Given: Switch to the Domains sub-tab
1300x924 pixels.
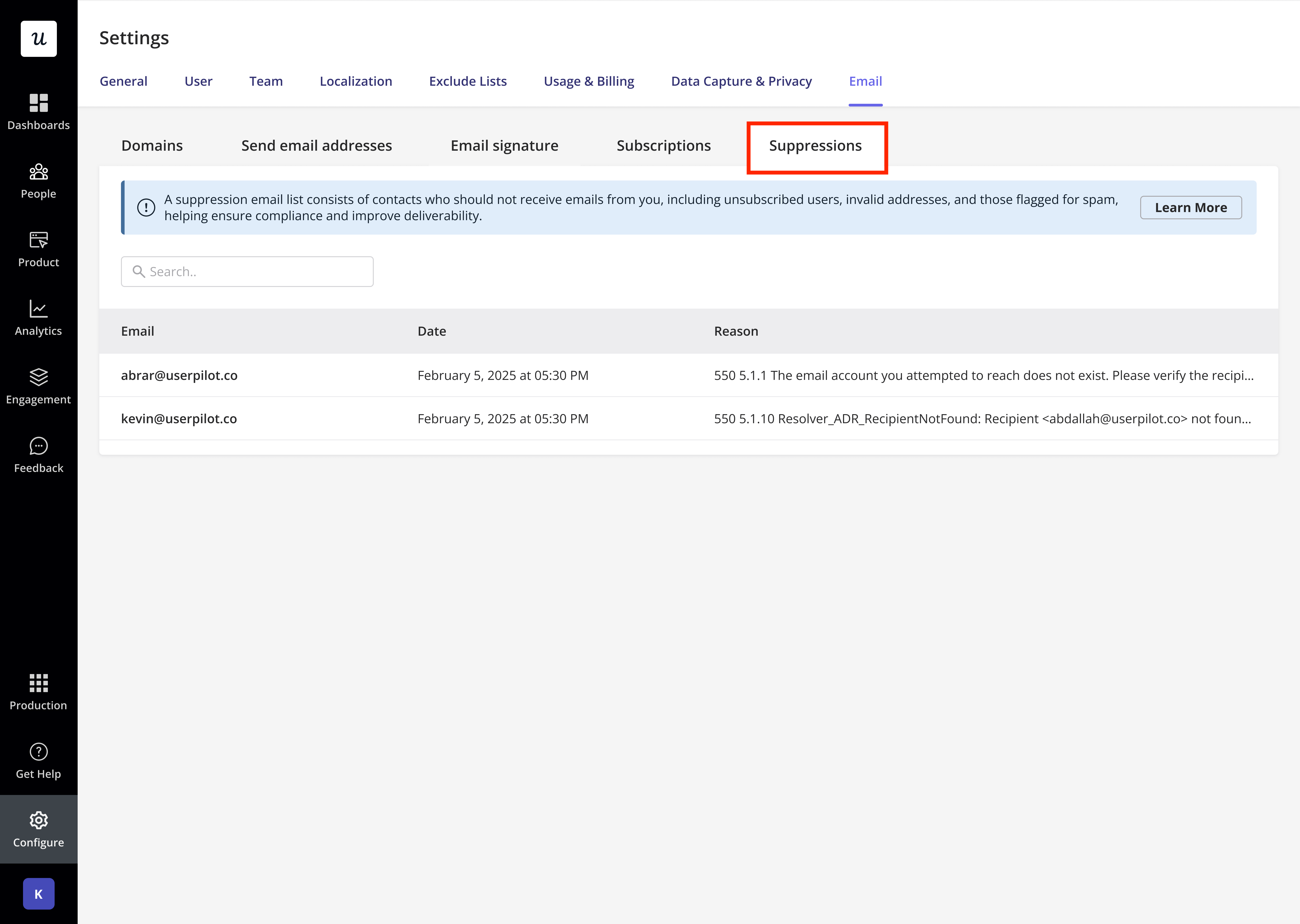Looking at the screenshot, I should click(152, 146).
